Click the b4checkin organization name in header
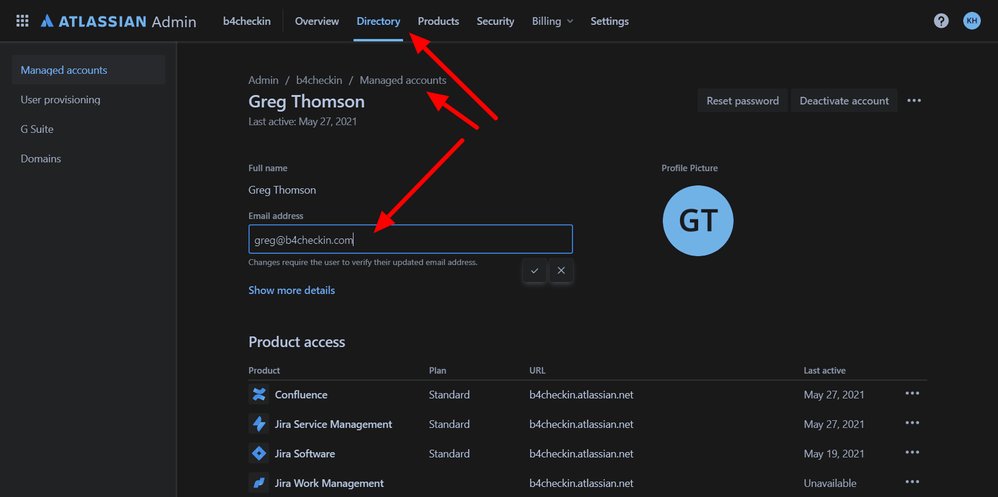 (x=247, y=21)
